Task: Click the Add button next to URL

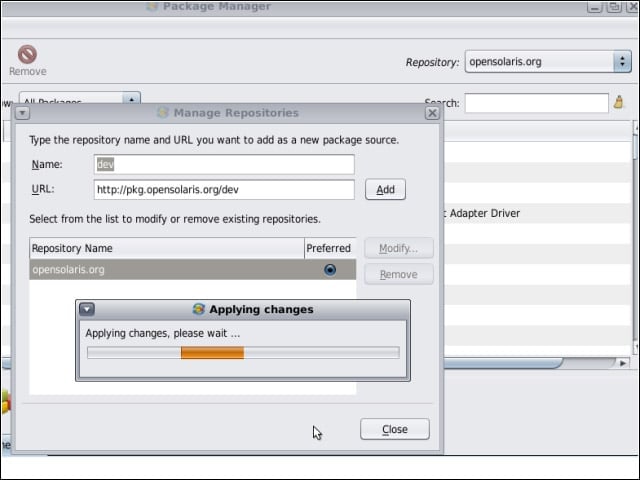Action: tap(385, 189)
